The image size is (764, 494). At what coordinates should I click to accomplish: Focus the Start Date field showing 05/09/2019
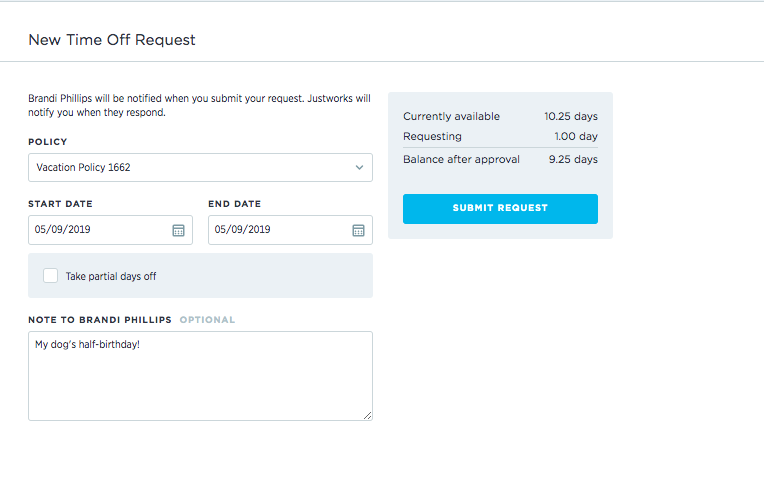(x=110, y=230)
